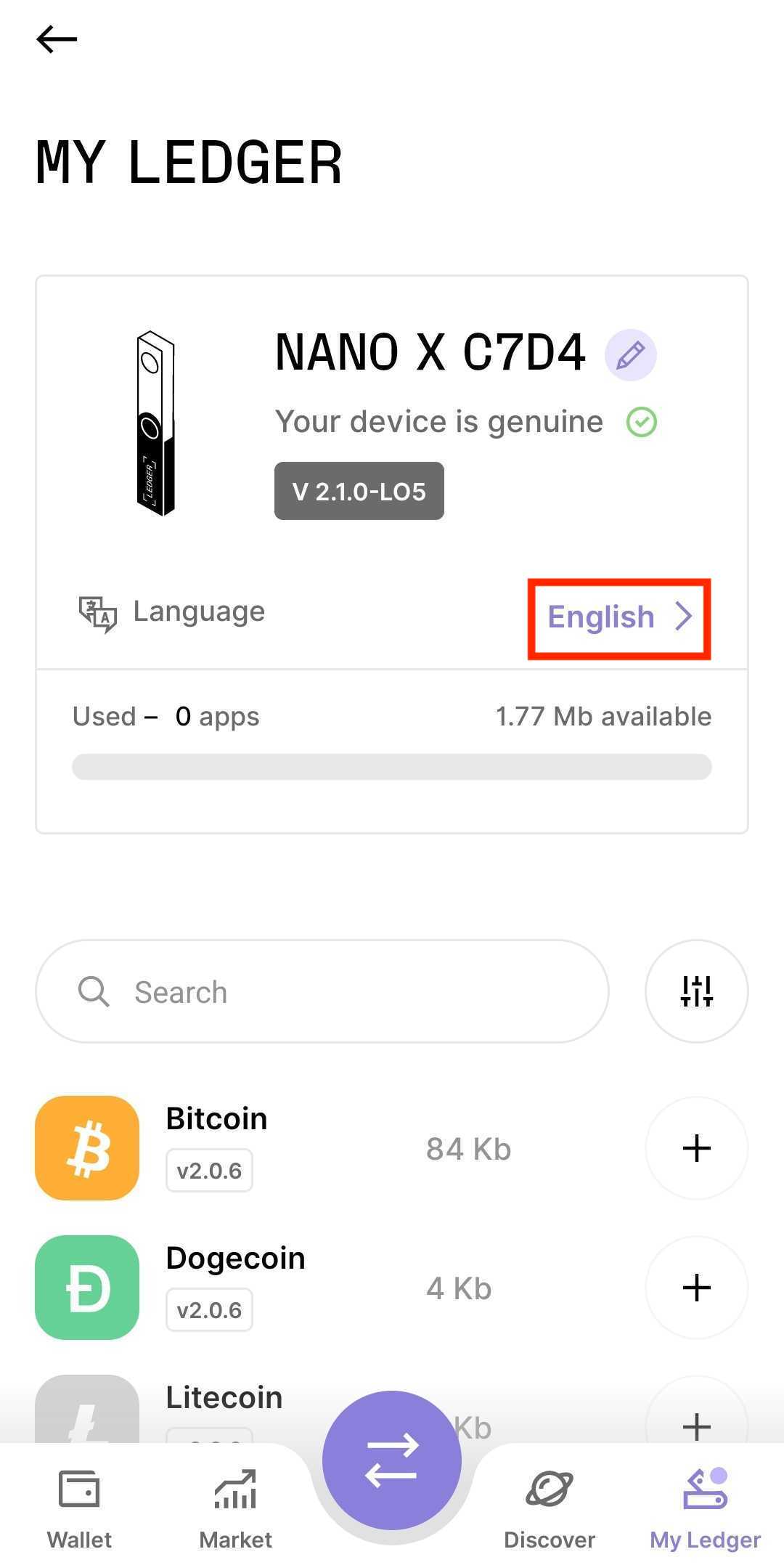
Task: Open the transfer swap button
Action: coord(392,1460)
